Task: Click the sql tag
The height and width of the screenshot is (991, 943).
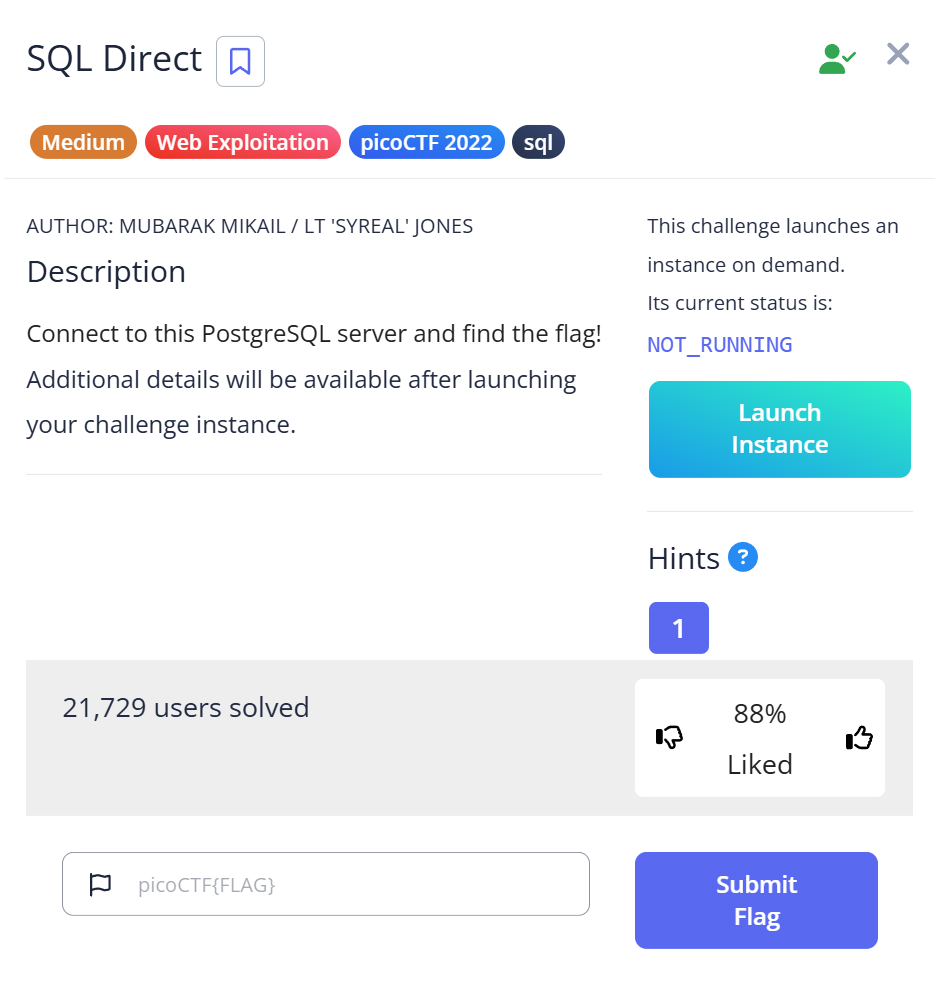Action: click(538, 143)
